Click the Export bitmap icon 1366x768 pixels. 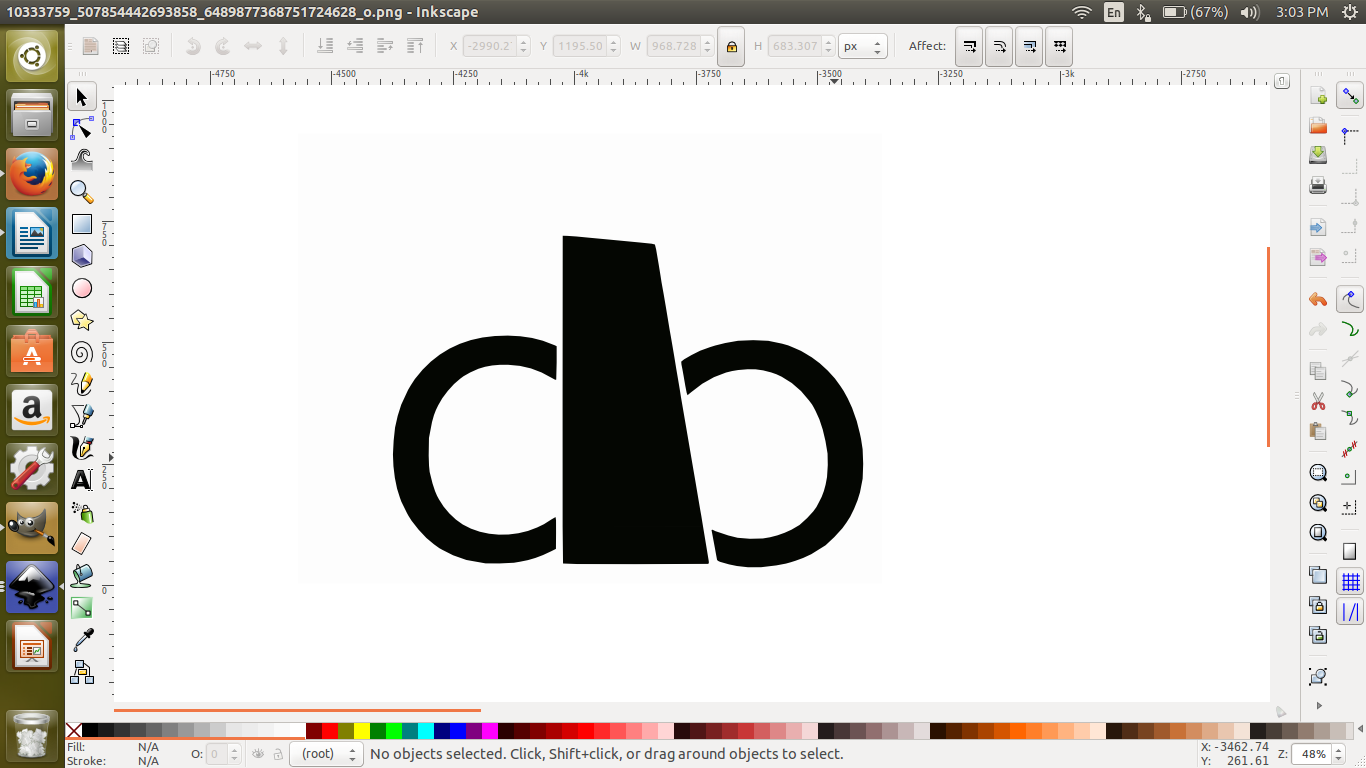pyautogui.click(x=1318, y=257)
